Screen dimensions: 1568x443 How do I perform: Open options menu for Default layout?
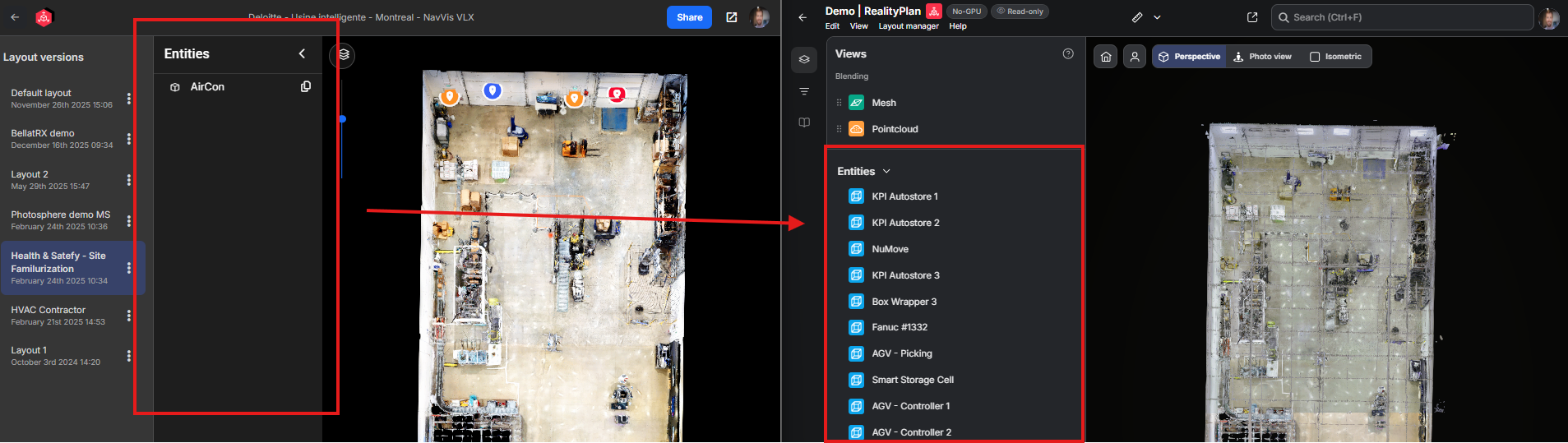(129, 99)
